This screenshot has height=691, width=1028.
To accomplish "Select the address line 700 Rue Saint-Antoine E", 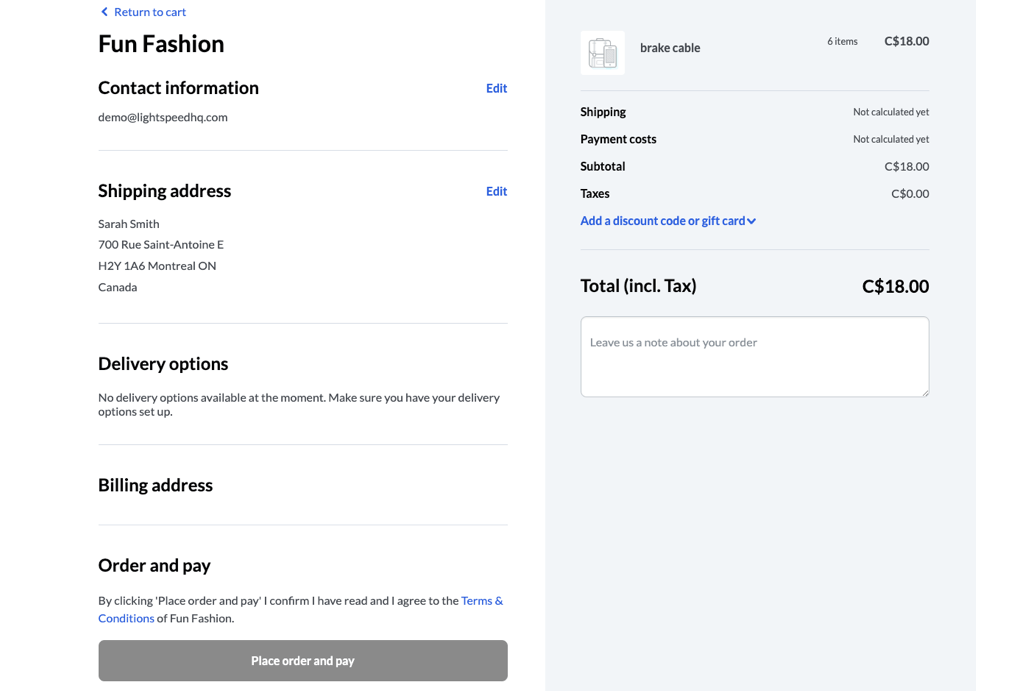I will tap(161, 245).
